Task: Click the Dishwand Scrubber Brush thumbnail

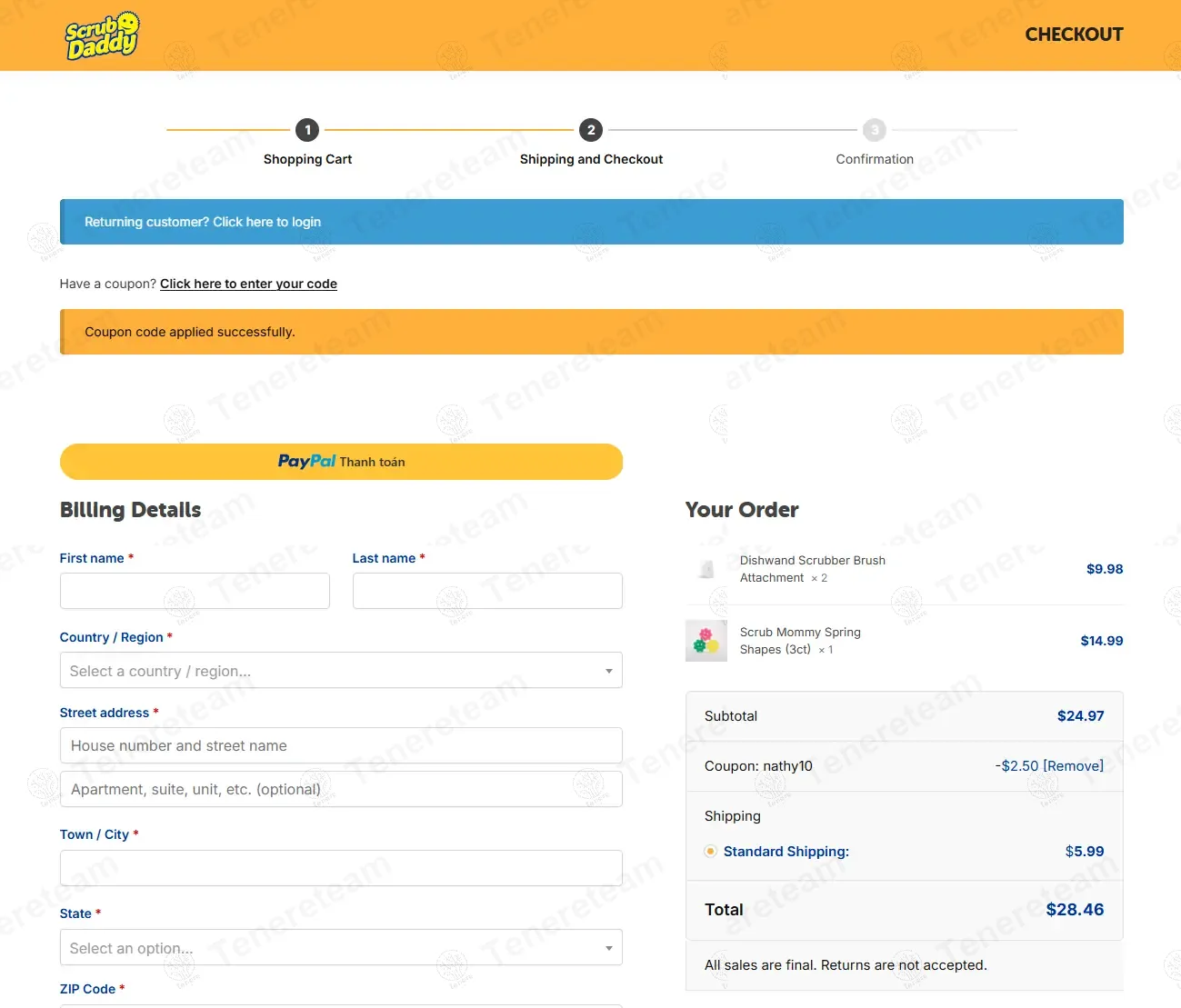Action: pos(706,569)
